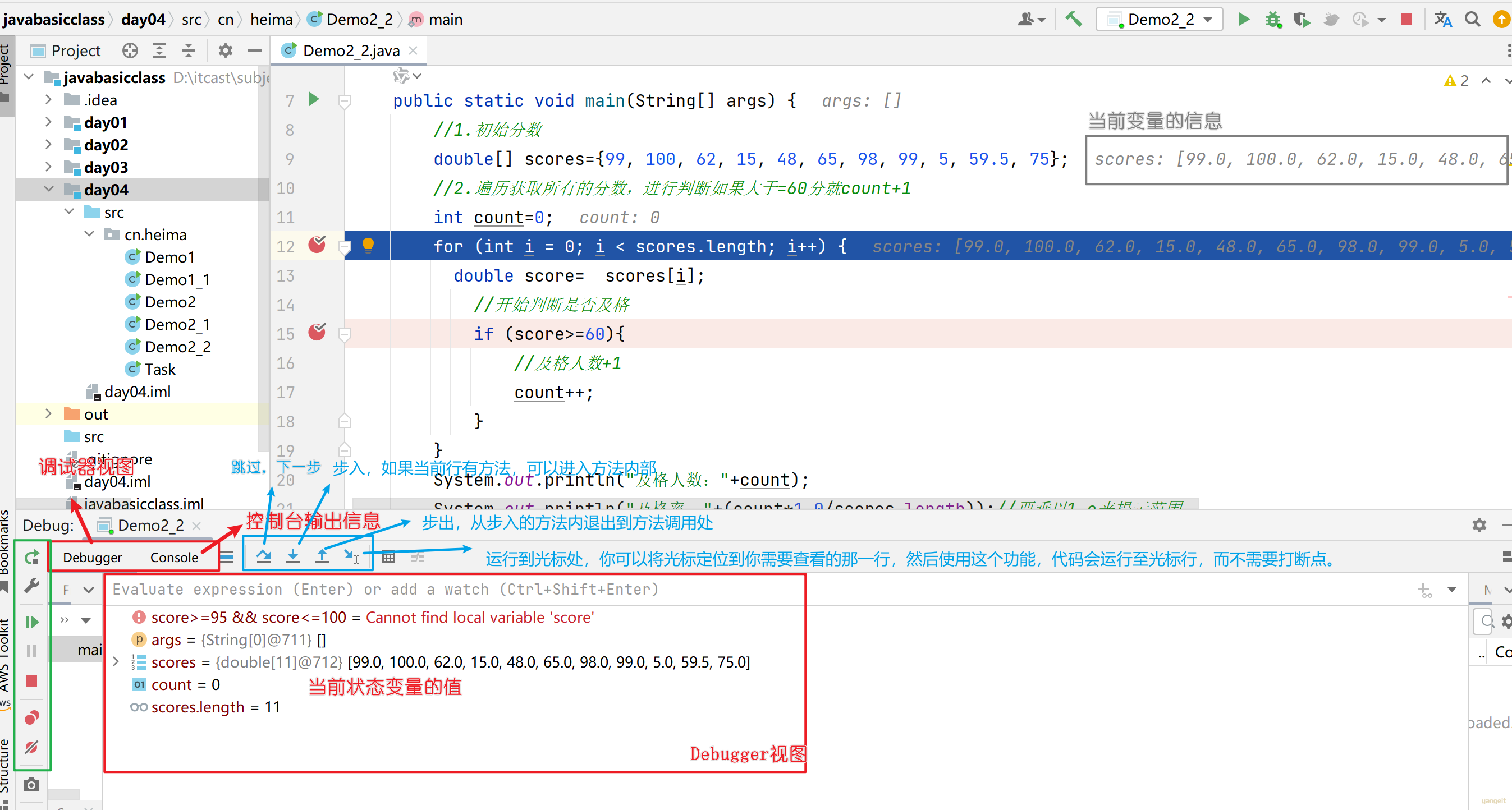Click threads layout icon beside Console tab
Viewport: 1512px width, 810px height.
pos(227,556)
